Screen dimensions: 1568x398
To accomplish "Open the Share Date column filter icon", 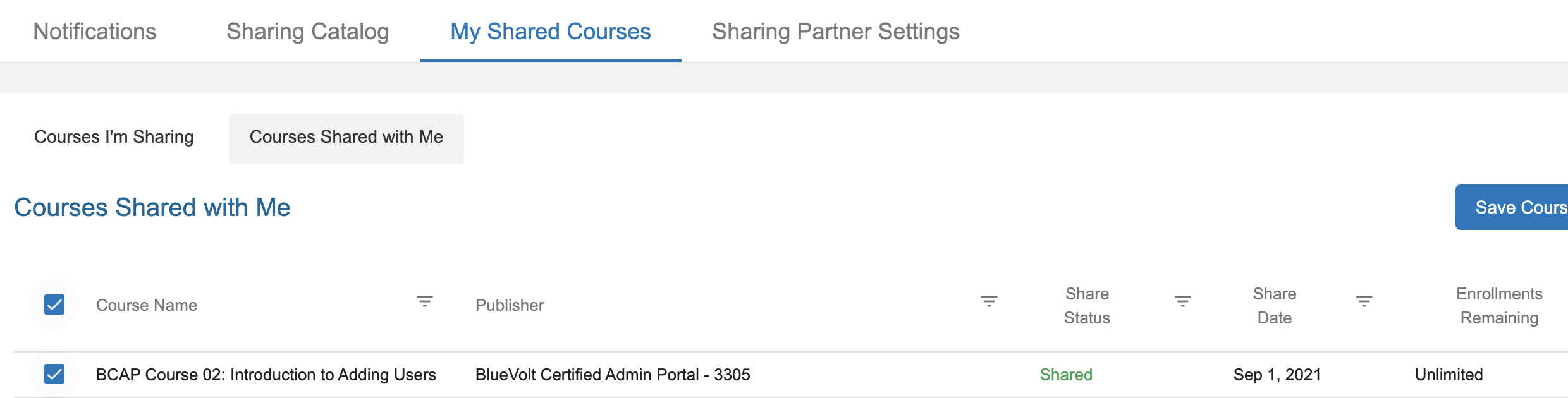I will [x=1364, y=301].
